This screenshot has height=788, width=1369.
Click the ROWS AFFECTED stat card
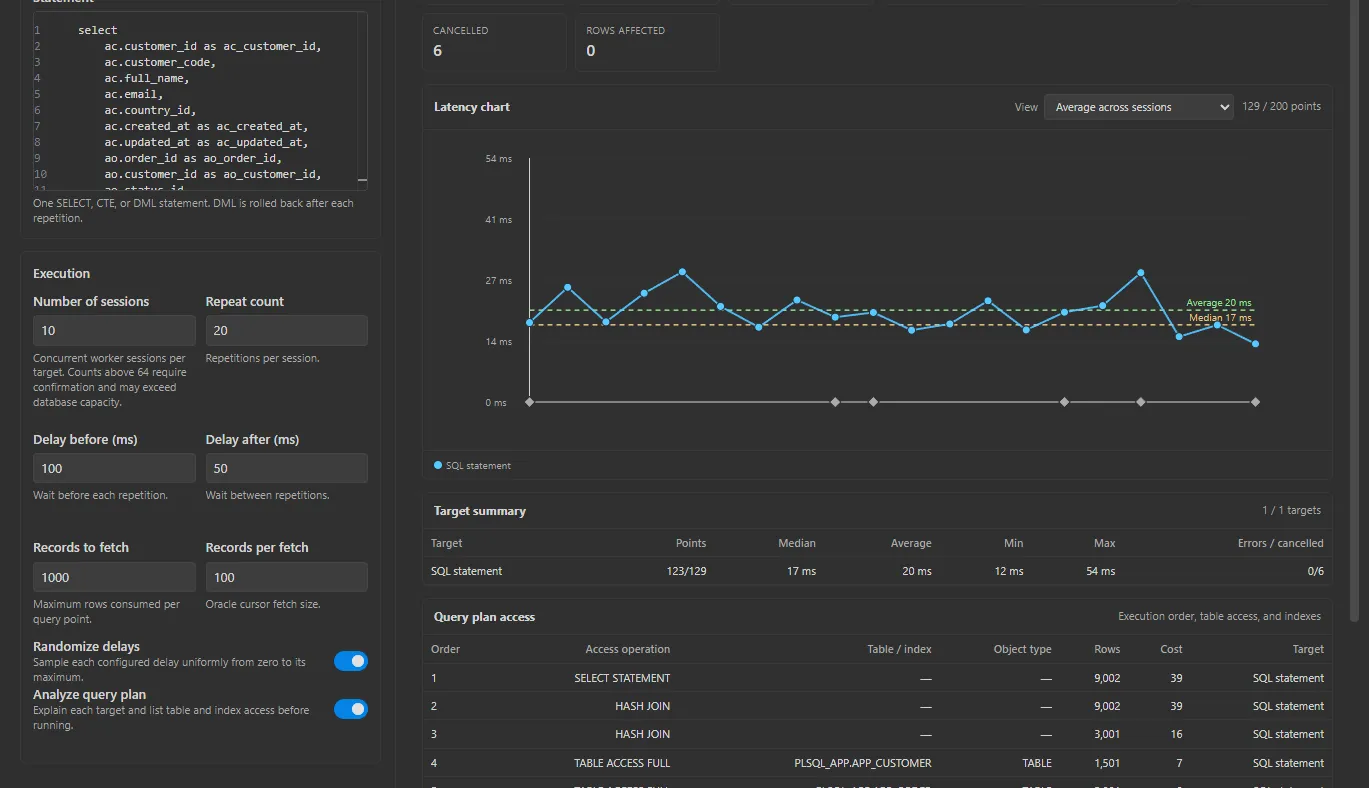[647, 42]
